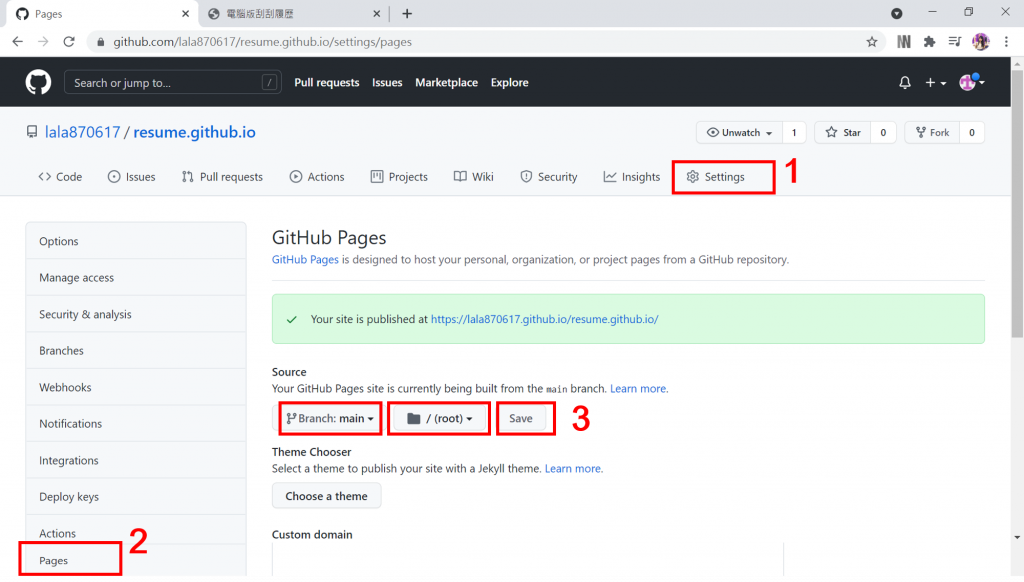The height and width of the screenshot is (582, 1024).
Task: Open the plus create-new dropdown
Action: click(935, 82)
